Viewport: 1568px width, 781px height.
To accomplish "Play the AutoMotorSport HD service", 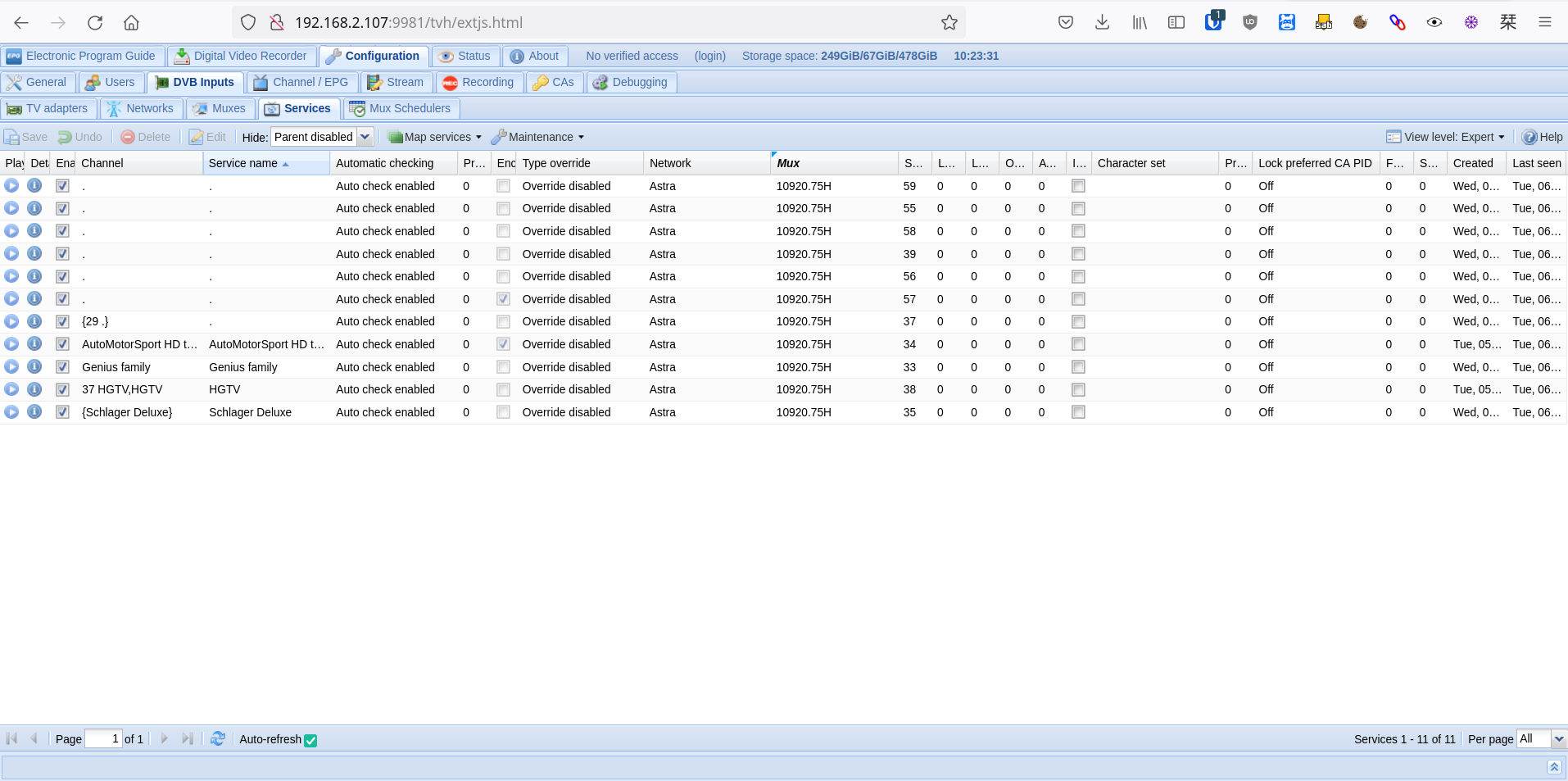I will point(11,344).
